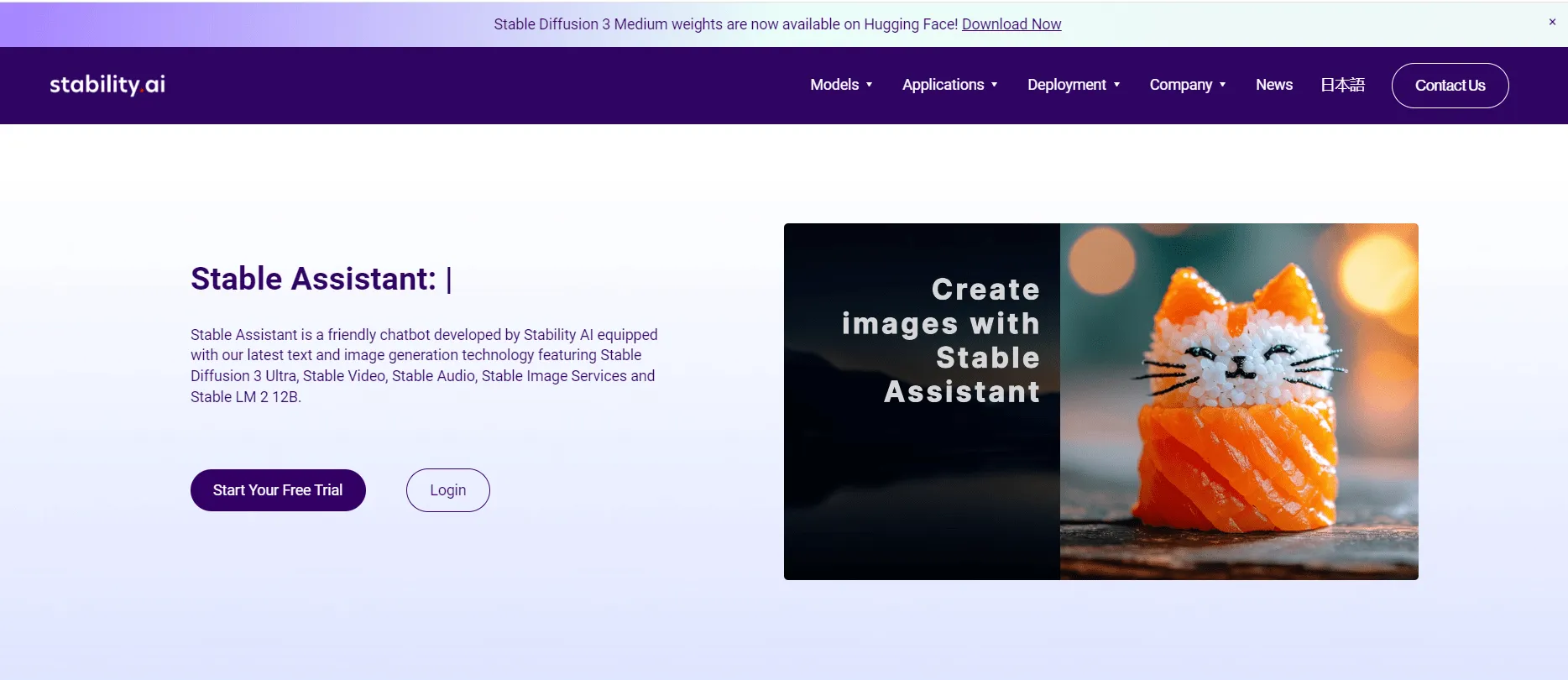Click the Login button
The height and width of the screenshot is (680, 1568).
(x=447, y=490)
